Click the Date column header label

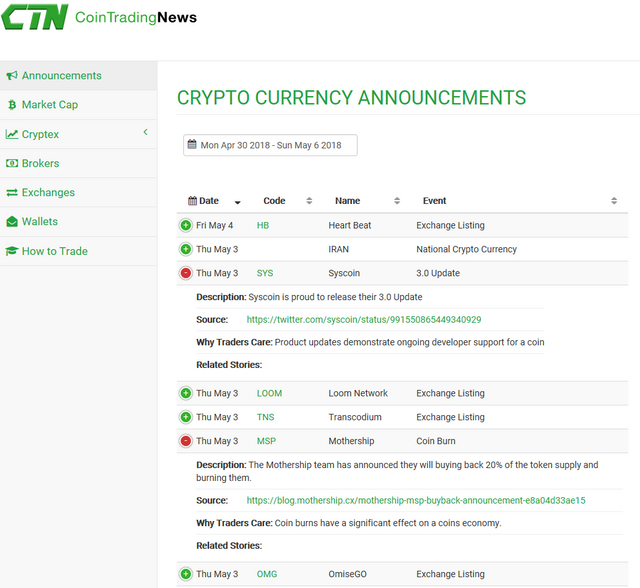click(209, 201)
